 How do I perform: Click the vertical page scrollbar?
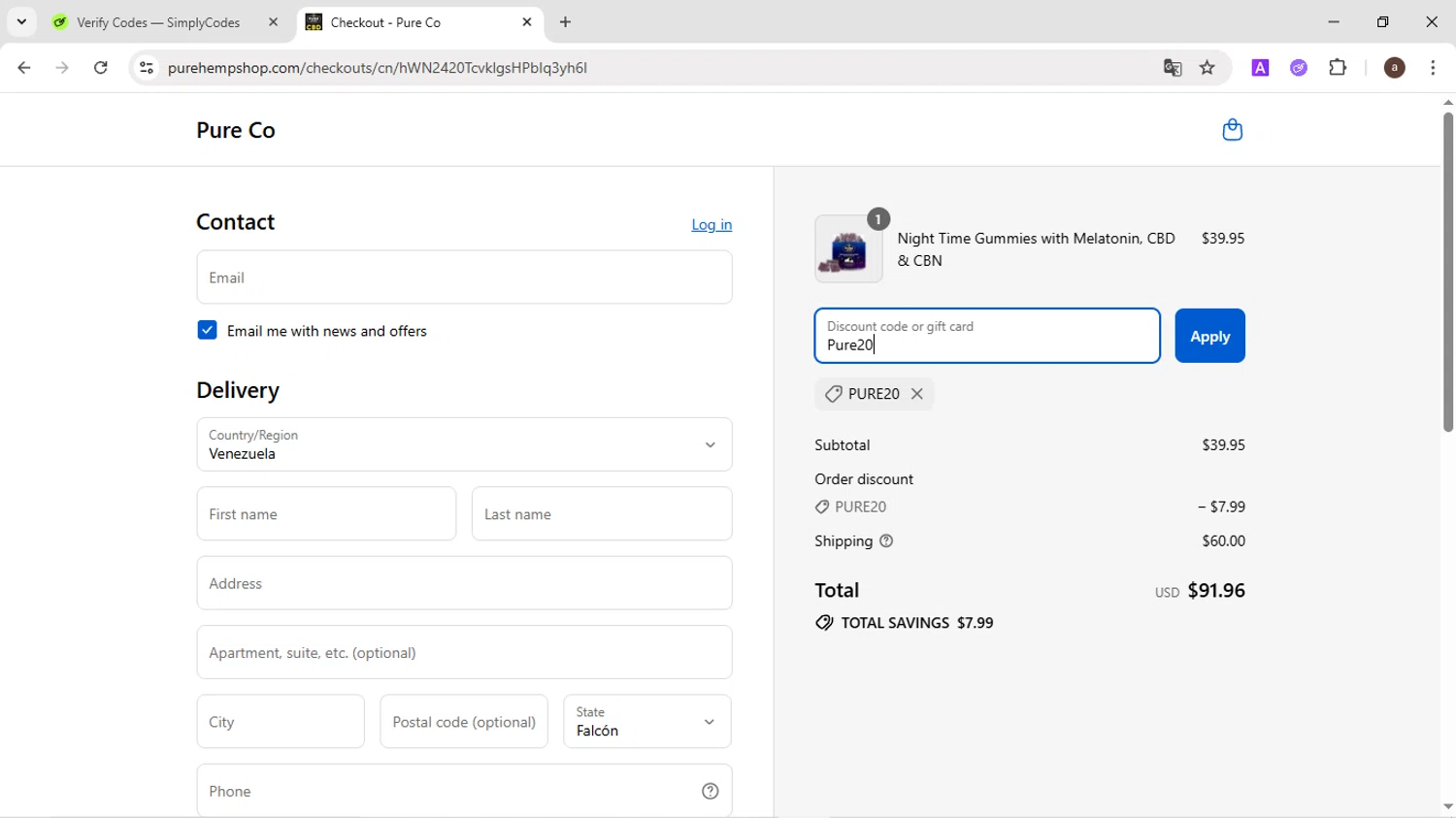(x=1447, y=272)
